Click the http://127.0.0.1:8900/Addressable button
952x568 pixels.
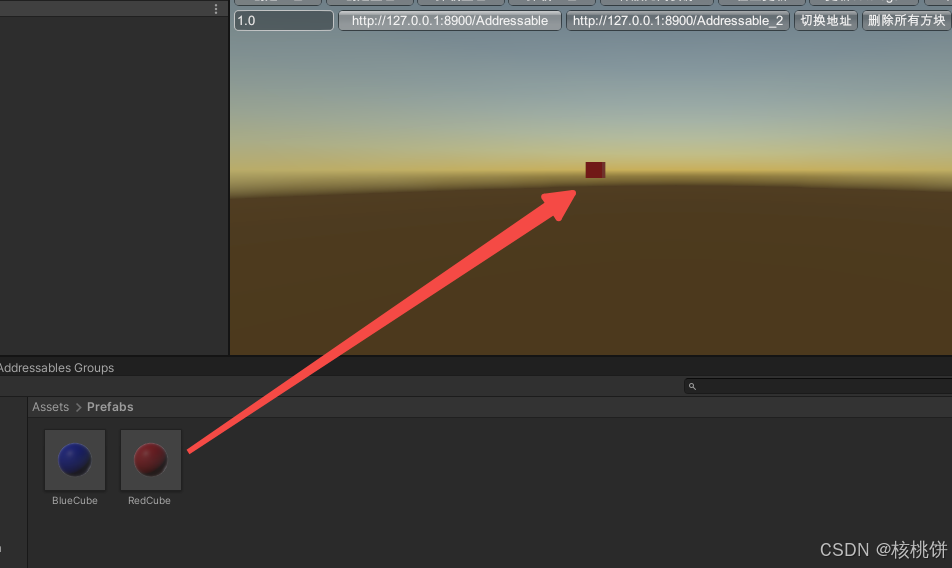[x=450, y=21]
